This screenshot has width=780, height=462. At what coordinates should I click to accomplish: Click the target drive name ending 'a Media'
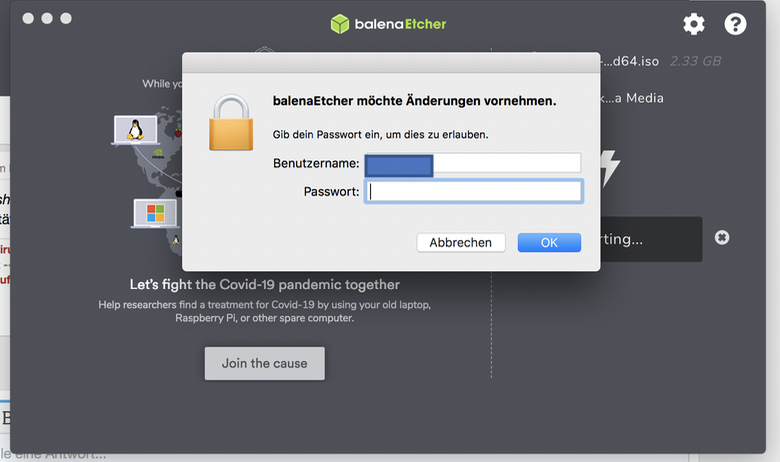(x=632, y=98)
